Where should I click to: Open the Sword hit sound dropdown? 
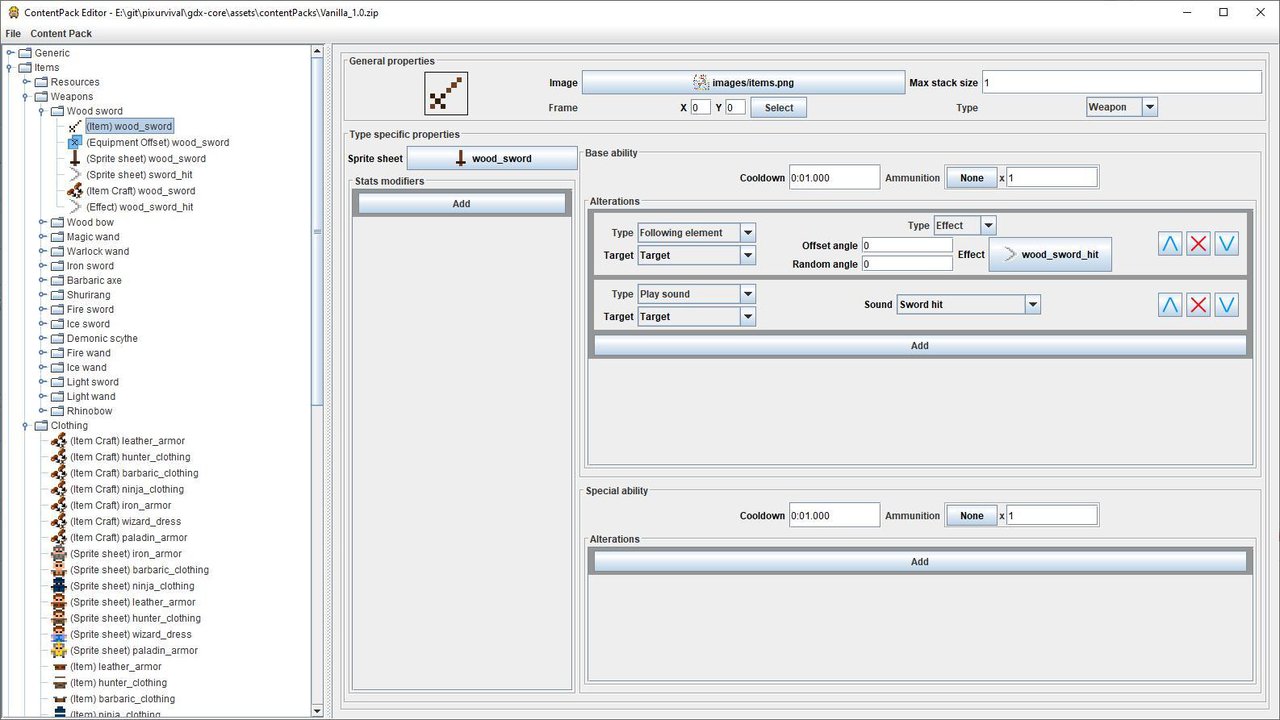click(x=1033, y=304)
